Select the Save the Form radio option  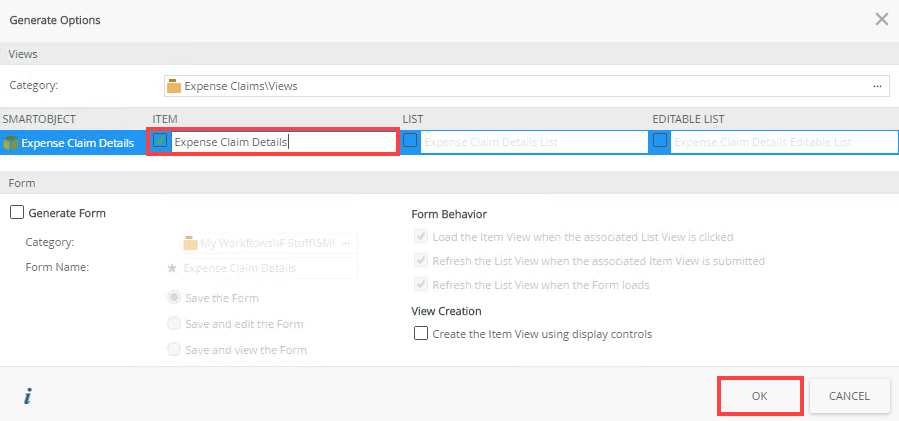point(175,298)
